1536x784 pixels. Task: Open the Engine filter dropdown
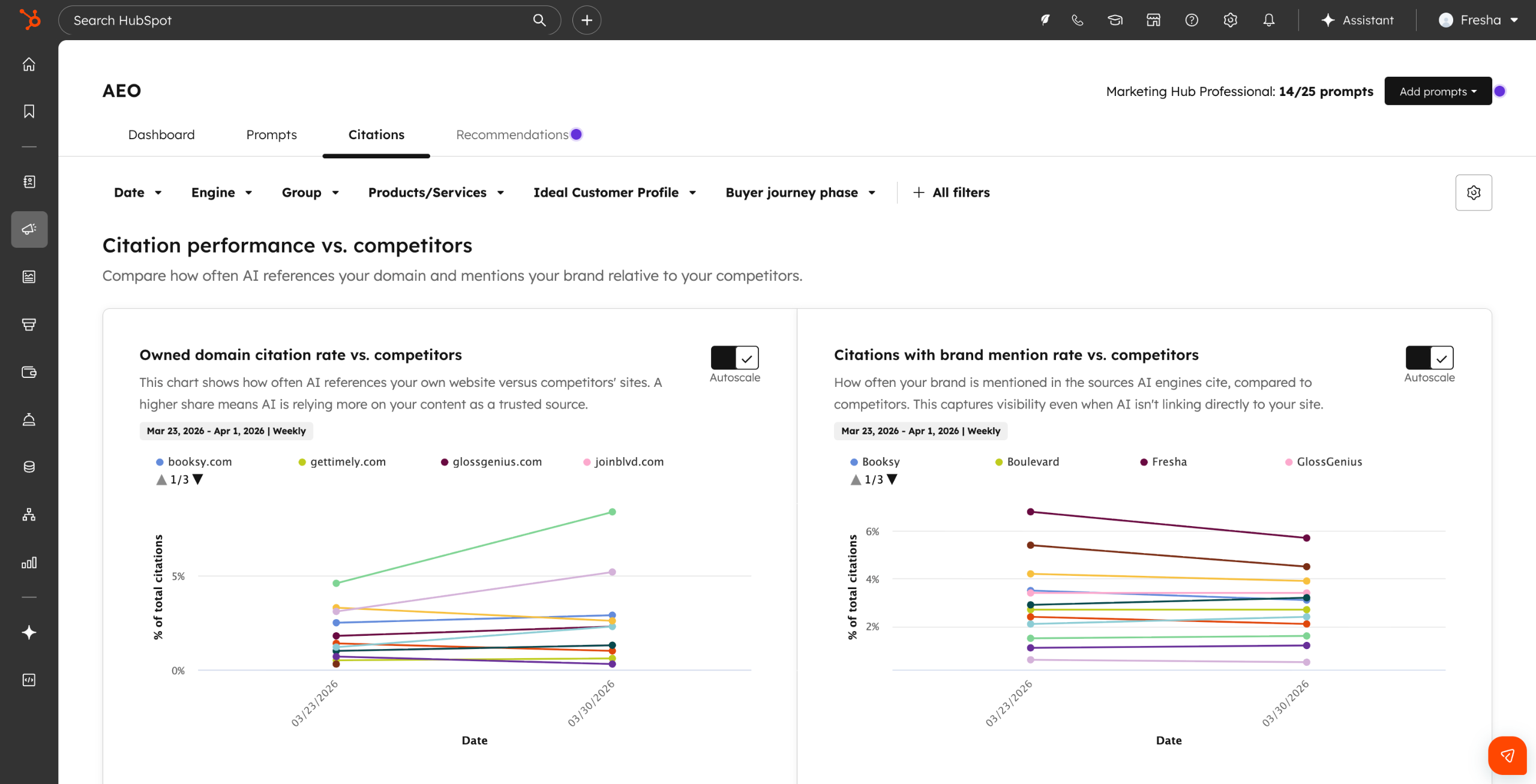(x=222, y=193)
